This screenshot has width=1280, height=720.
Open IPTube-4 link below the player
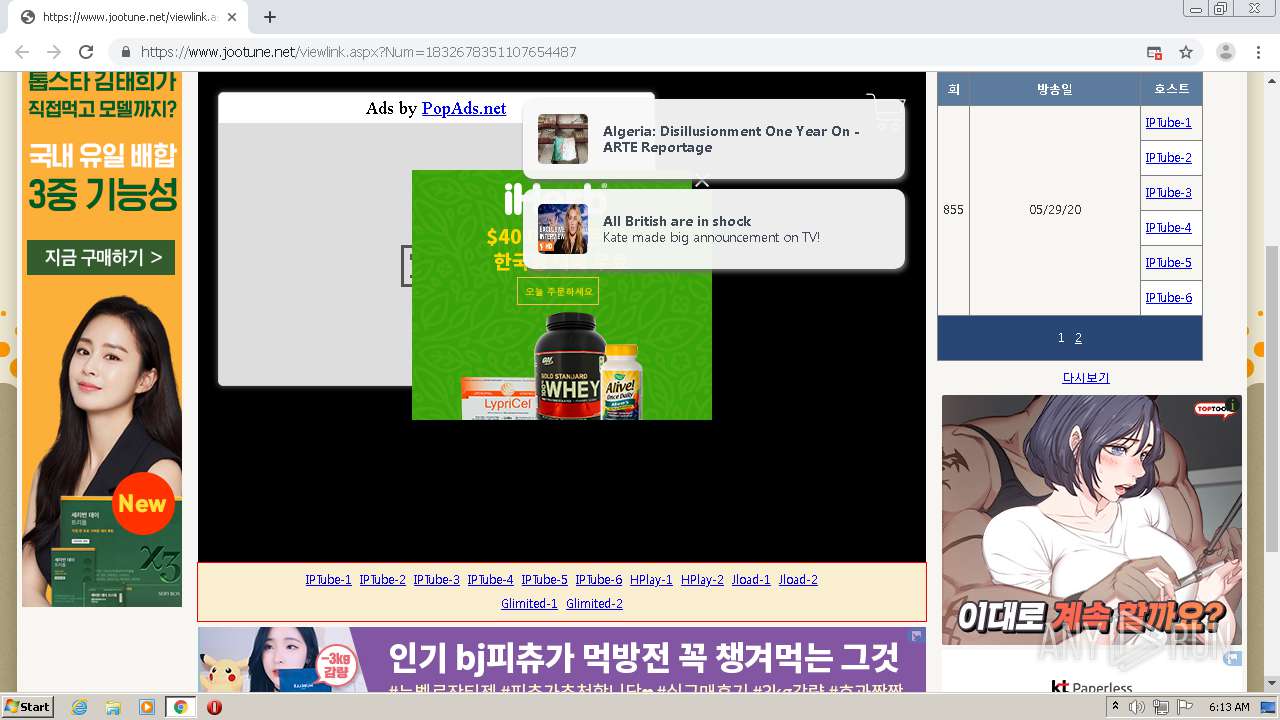click(490, 580)
